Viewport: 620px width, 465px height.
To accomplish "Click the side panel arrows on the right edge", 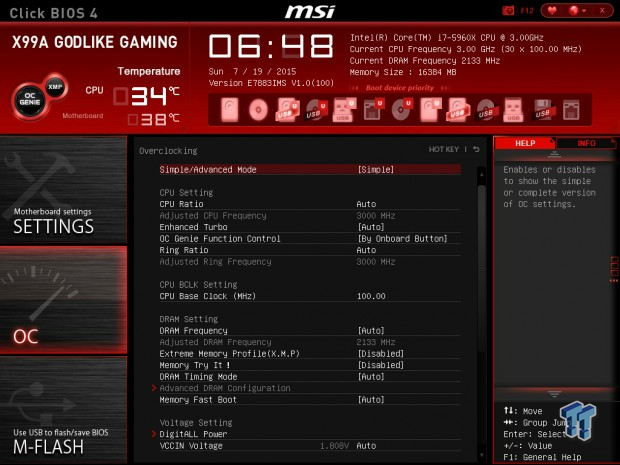I will point(614,270).
